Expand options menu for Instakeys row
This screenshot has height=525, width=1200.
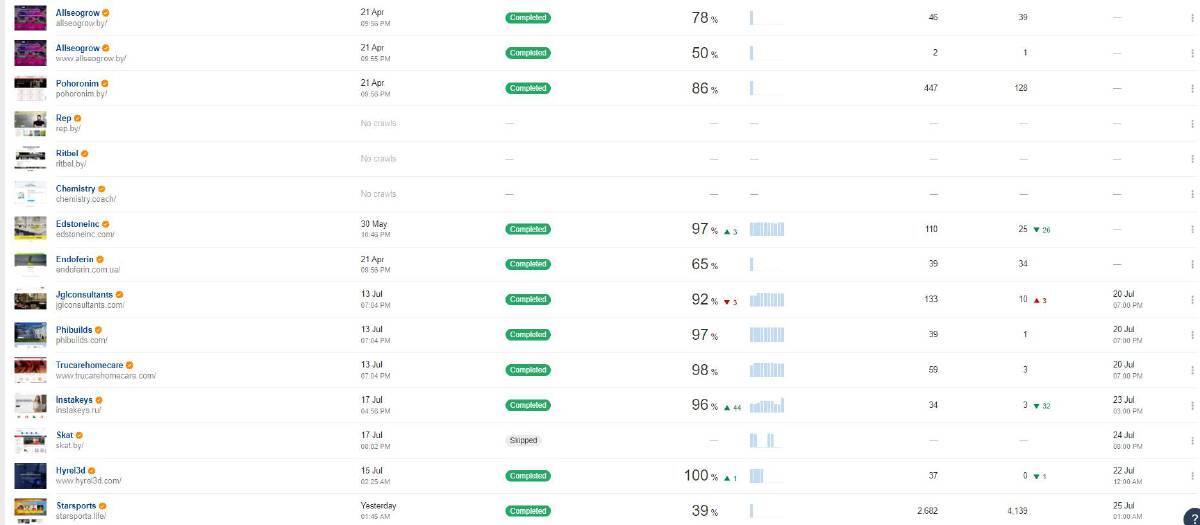pos(1192,405)
